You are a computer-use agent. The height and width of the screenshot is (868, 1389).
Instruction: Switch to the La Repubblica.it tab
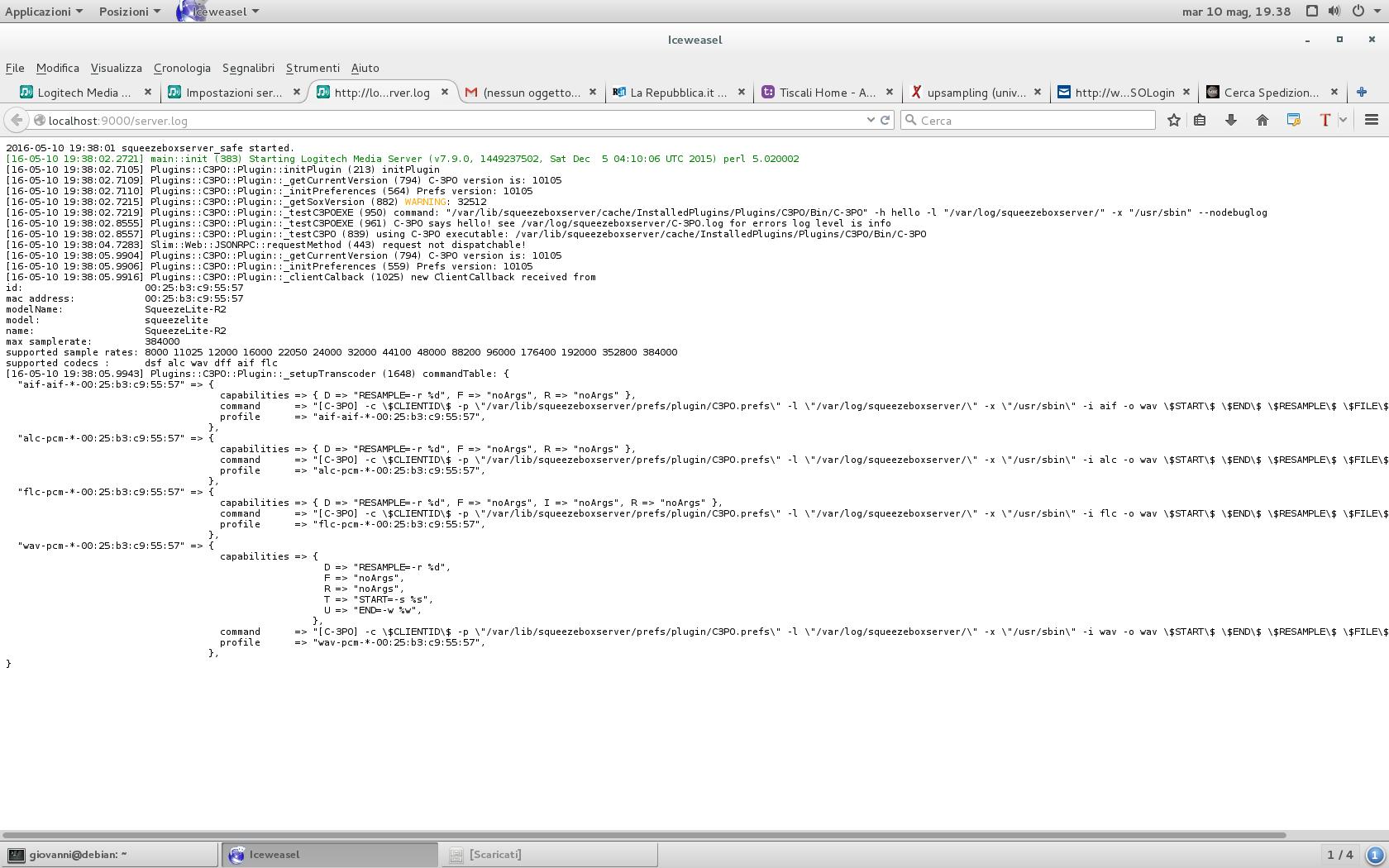(678, 93)
